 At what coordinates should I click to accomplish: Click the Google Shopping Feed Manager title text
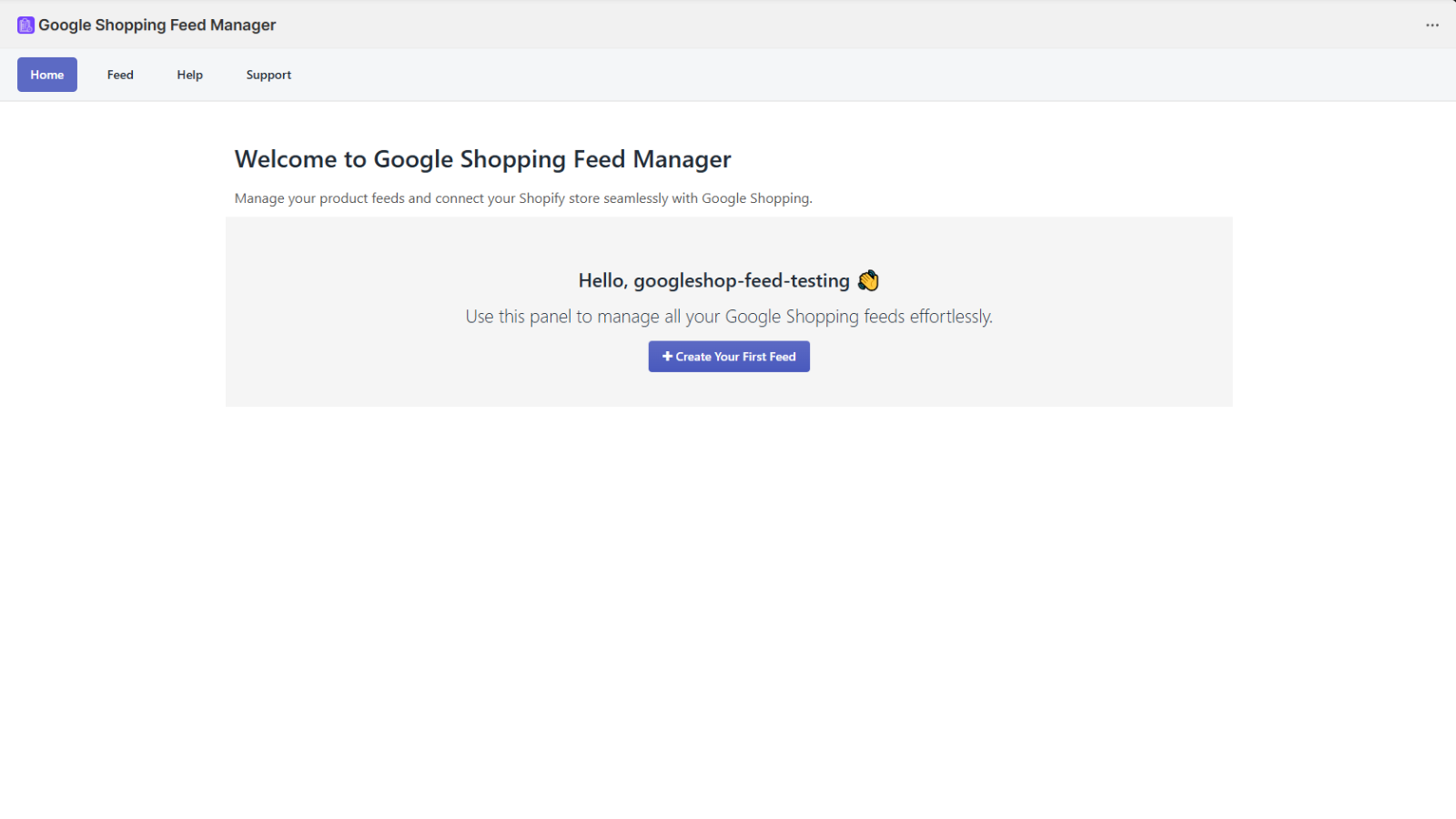tap(158, 25)
